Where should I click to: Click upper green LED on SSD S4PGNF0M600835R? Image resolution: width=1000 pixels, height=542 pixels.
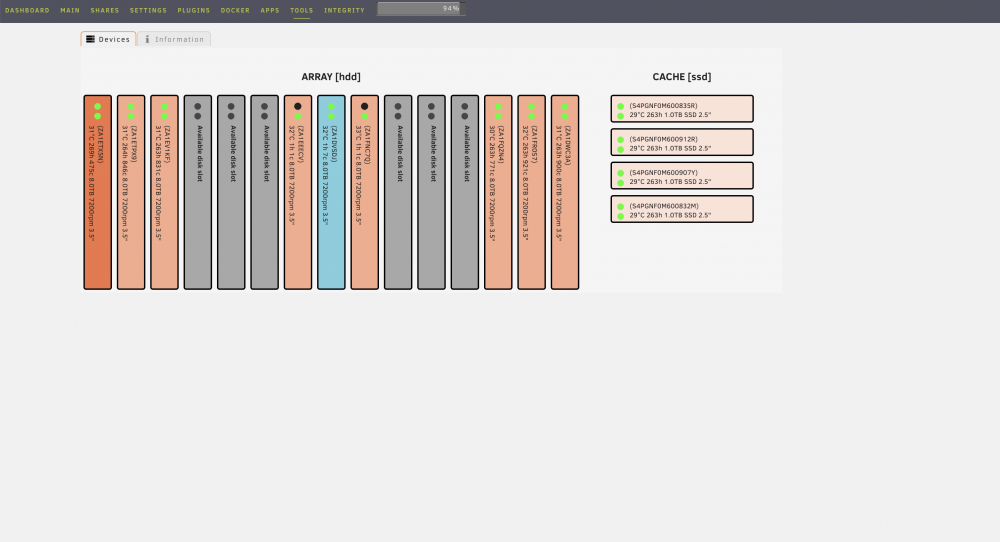tap(621, 106)
